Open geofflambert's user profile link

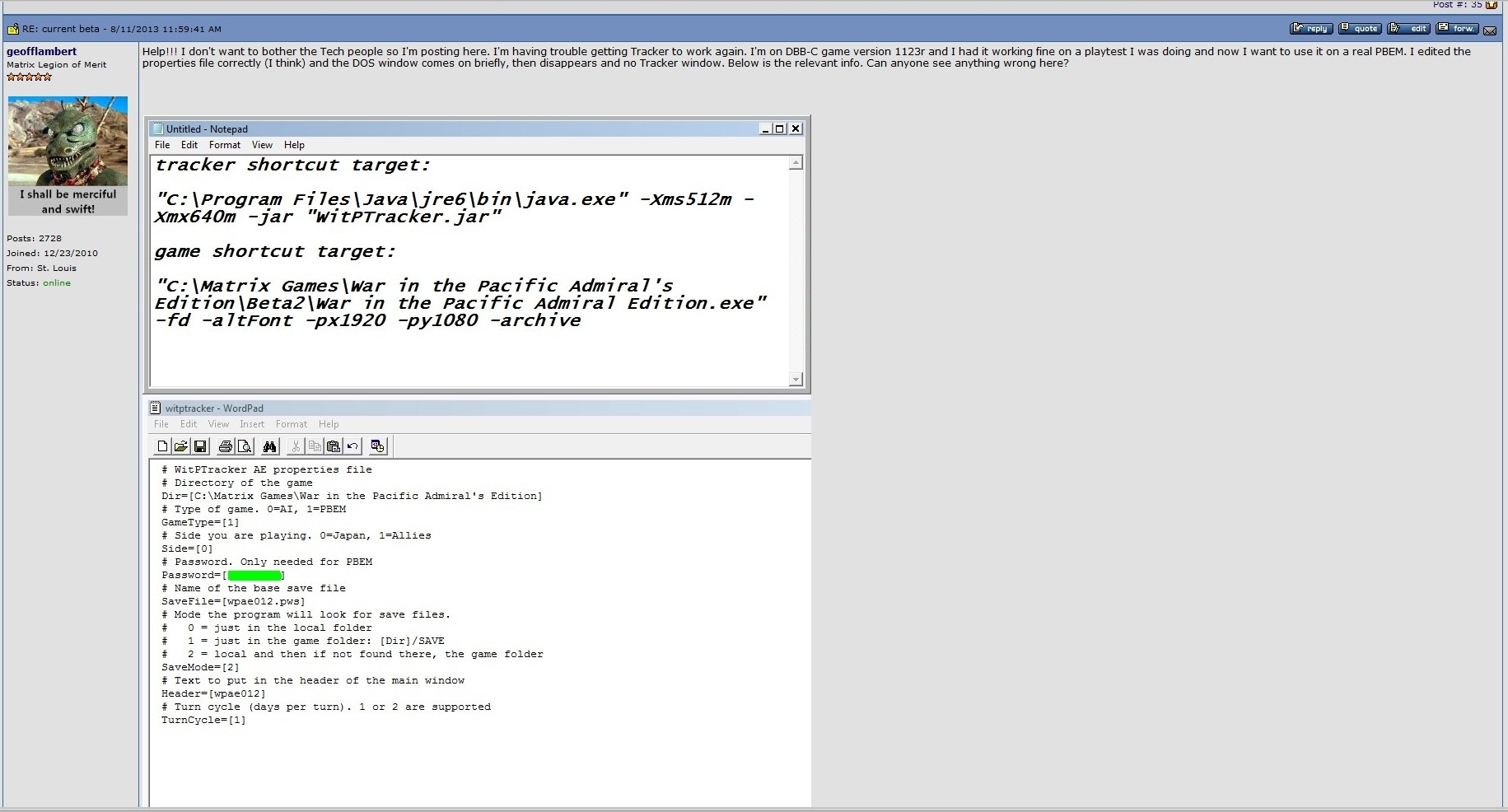coord(42,51)
